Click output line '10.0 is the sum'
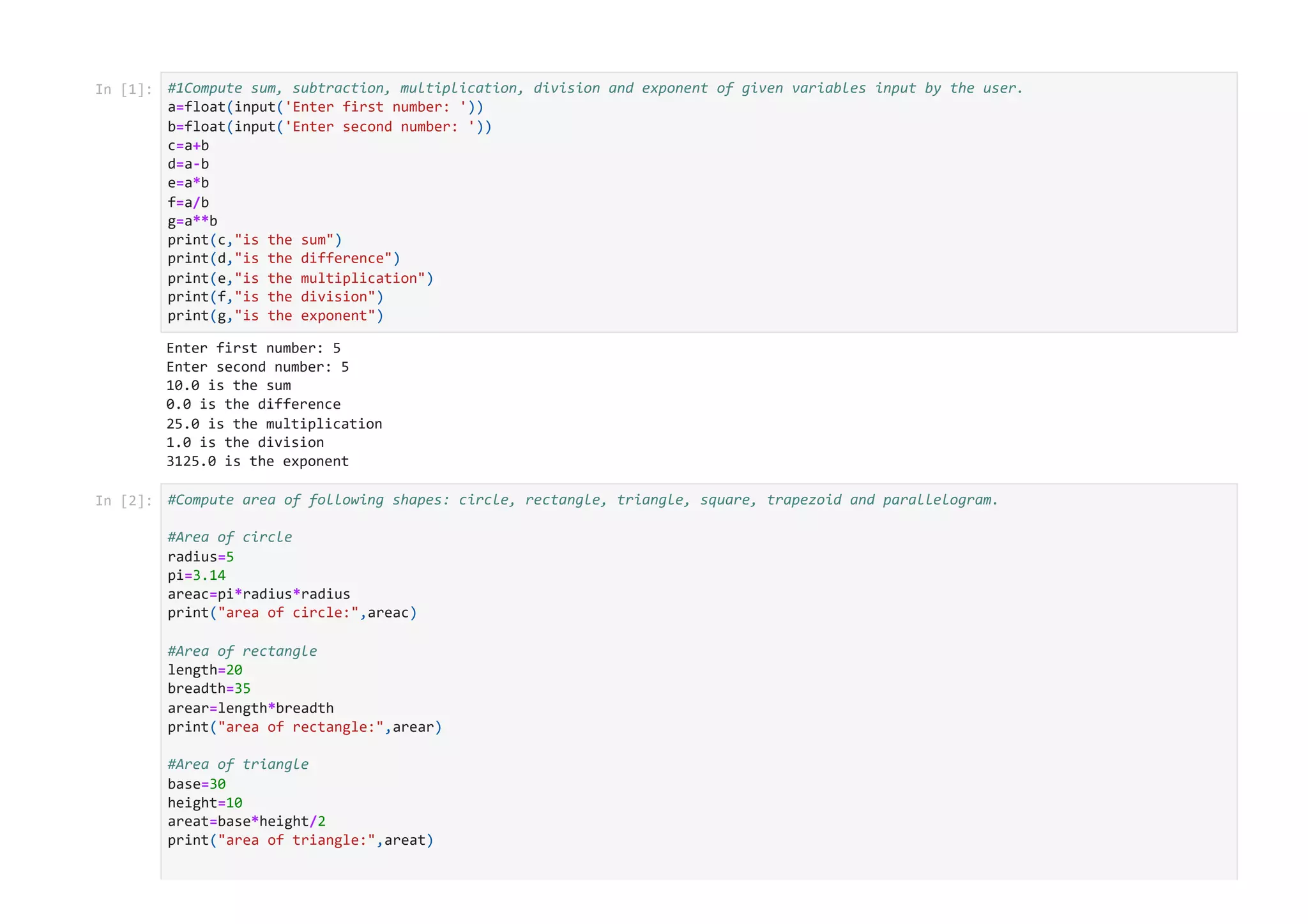This screenshot has height=924, width=1308. [229, 386]
